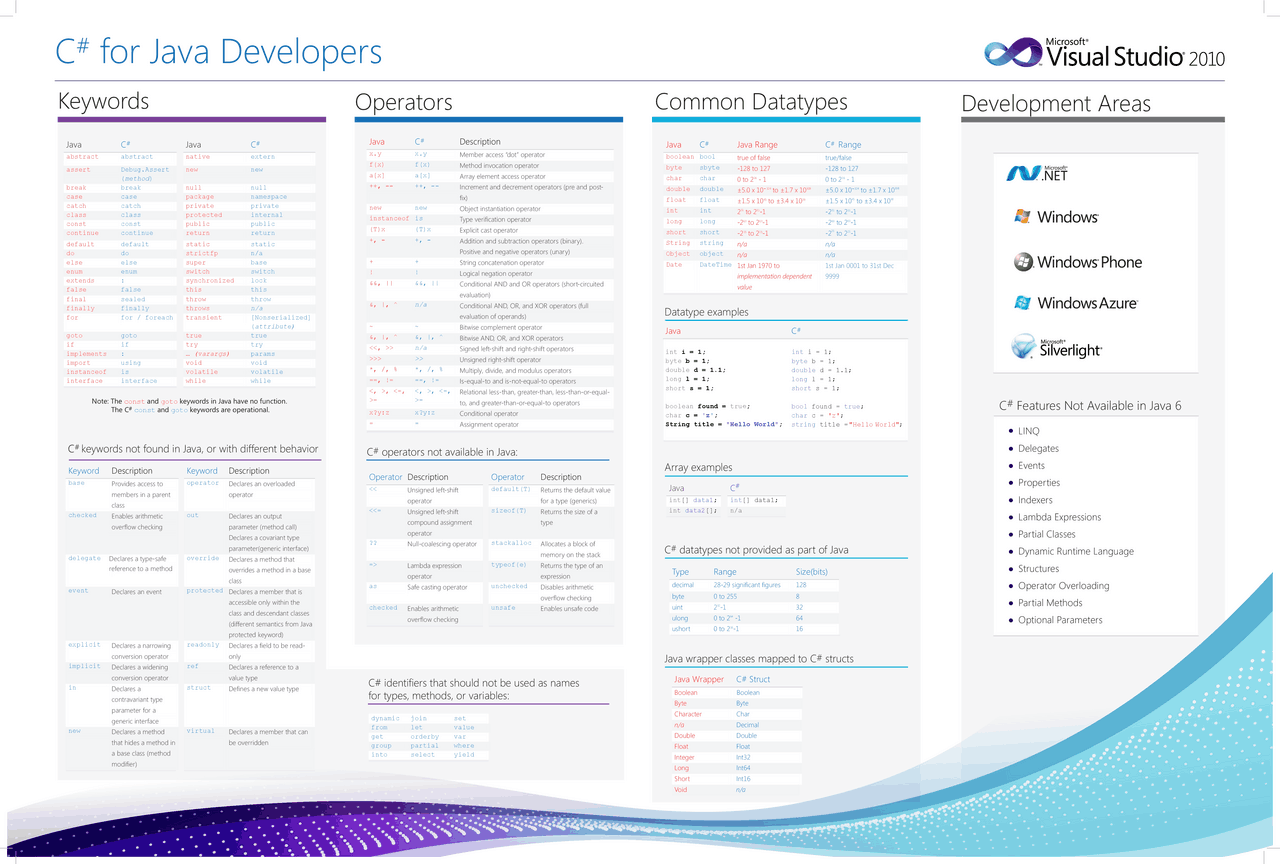Open the Common Datatypes heading

tap(750, 102)
